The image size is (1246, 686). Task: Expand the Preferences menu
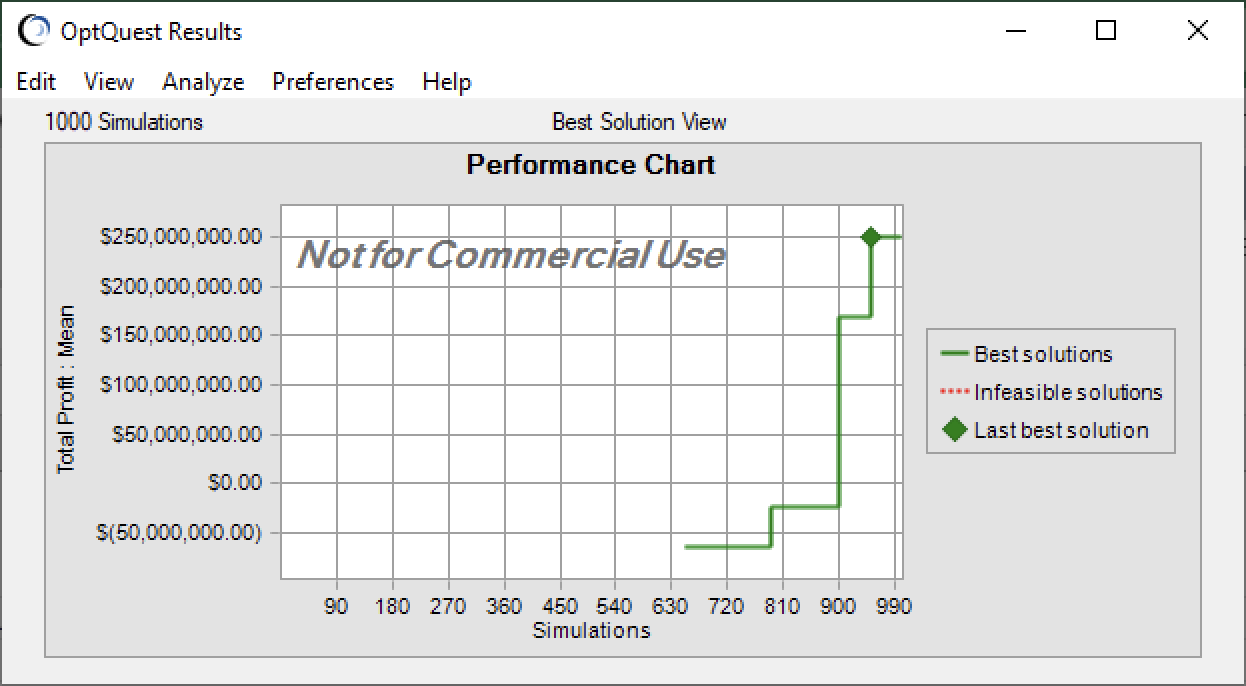(333, 82)
